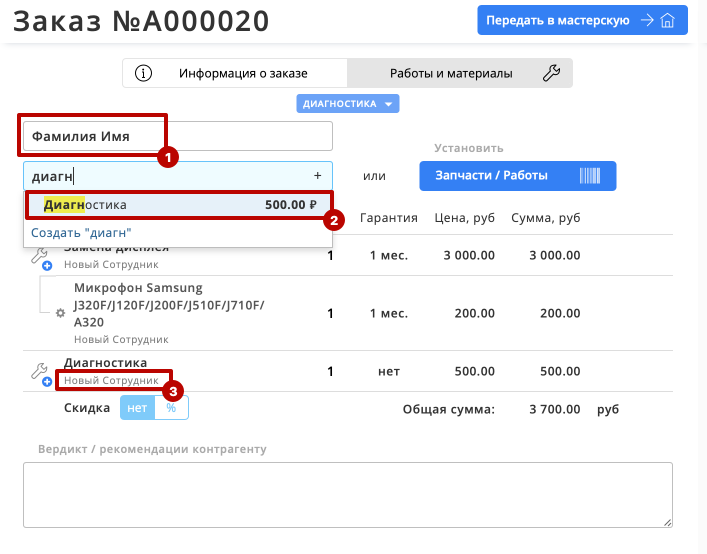Click the '200.00' price for Микрофон

(474, 313)
